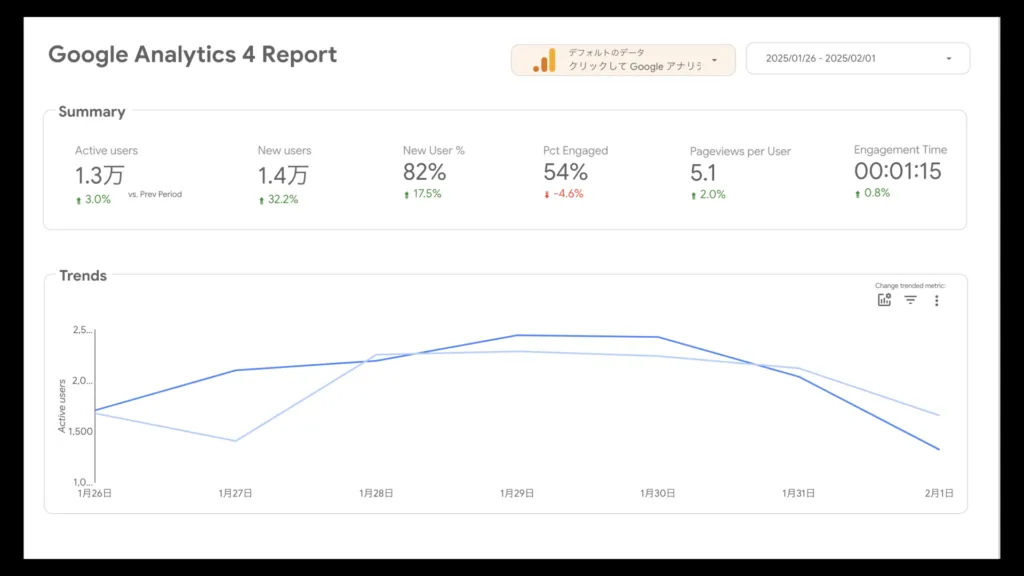
Task: Click the 0.8% change under Engagement Time
Action: (872, 193)
